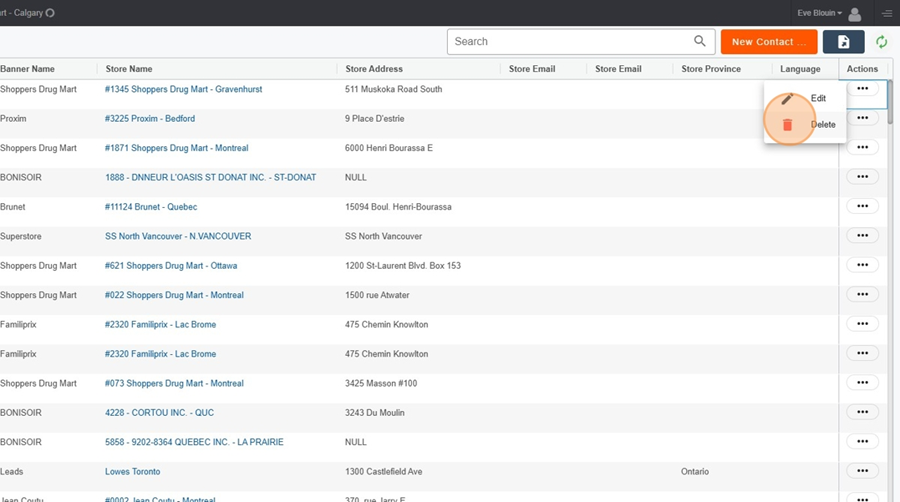Image resolution: width=900 pixels, height=502 pixels.
Task: Click the green refresh icon
Action: point(881,42)
